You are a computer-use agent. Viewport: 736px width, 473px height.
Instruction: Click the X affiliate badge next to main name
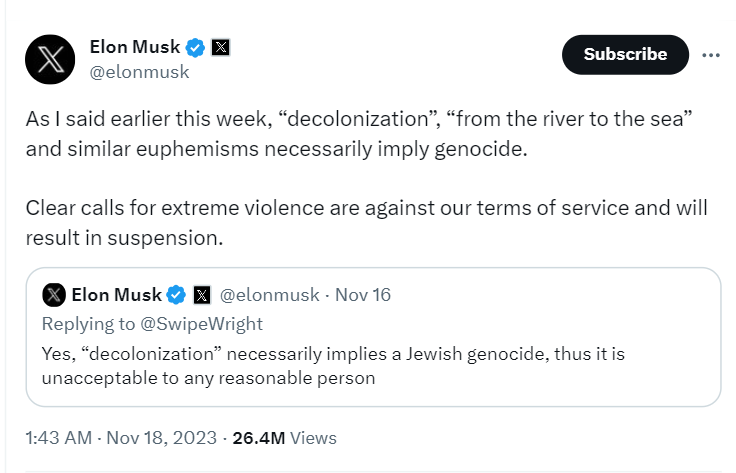(222, 47)
